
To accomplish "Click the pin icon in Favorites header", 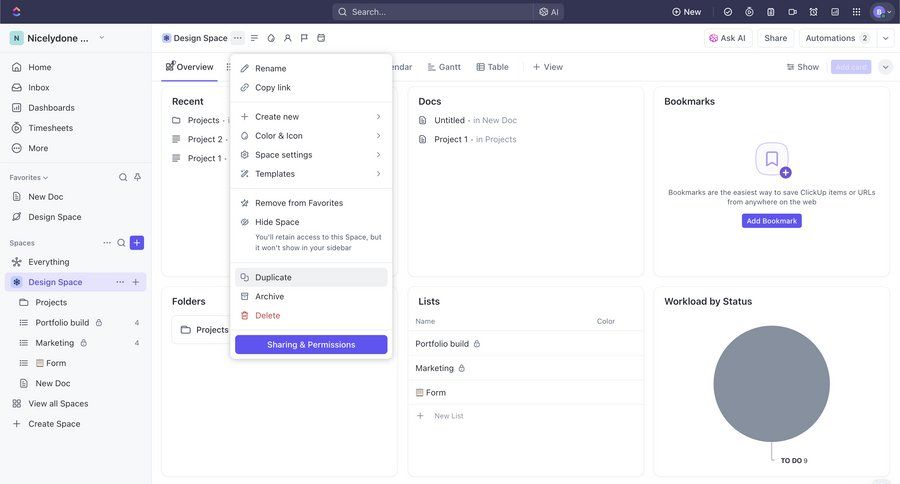I will pos(137,177).
